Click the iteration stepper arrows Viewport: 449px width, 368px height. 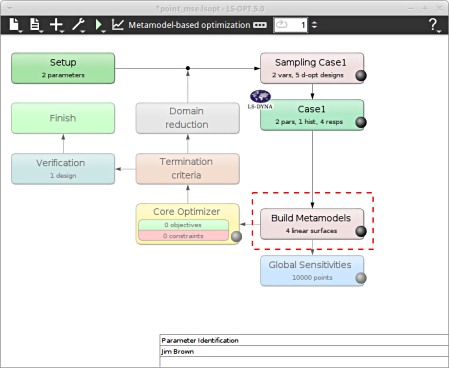(x=314, y=25)
